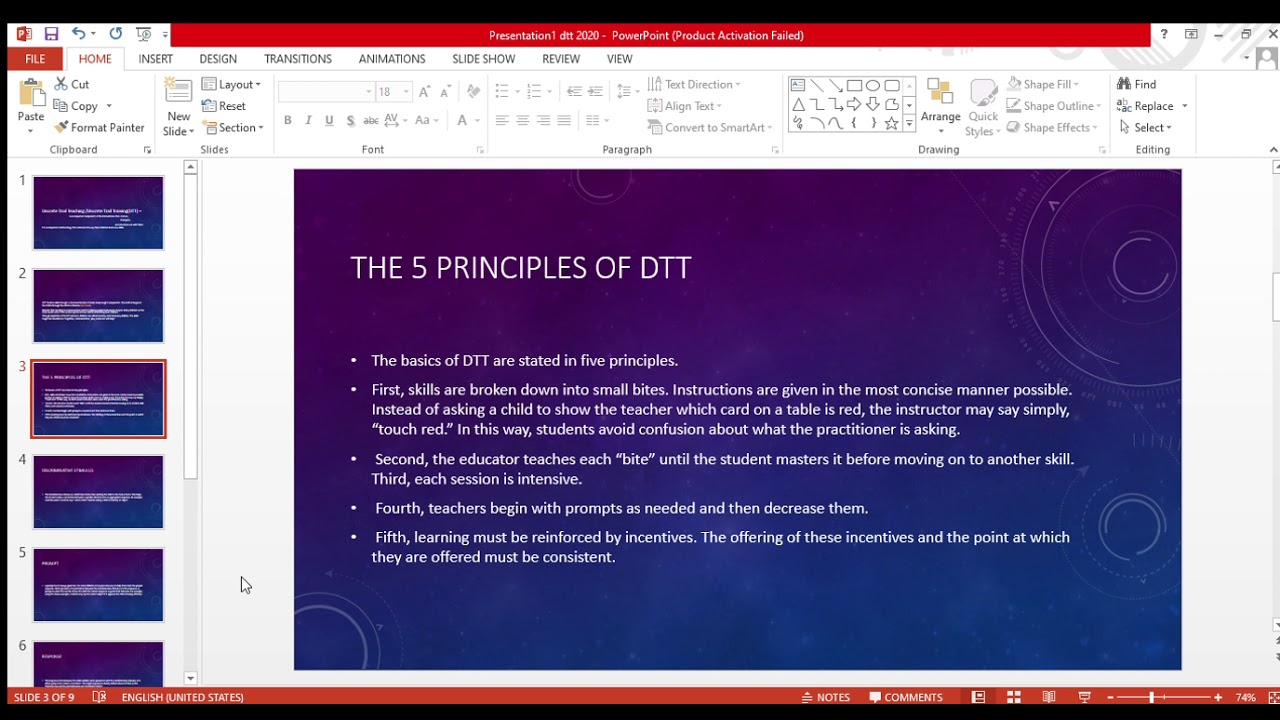Justify the paragraph text

(564, 120)
